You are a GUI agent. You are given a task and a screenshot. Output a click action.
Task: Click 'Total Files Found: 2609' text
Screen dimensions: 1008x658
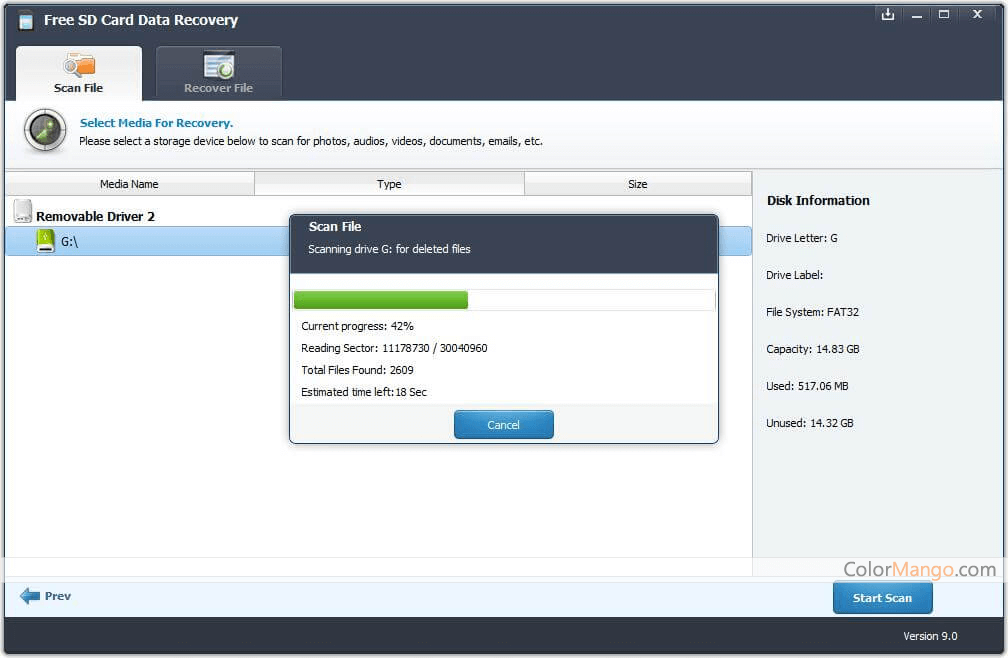click(357, 370)
